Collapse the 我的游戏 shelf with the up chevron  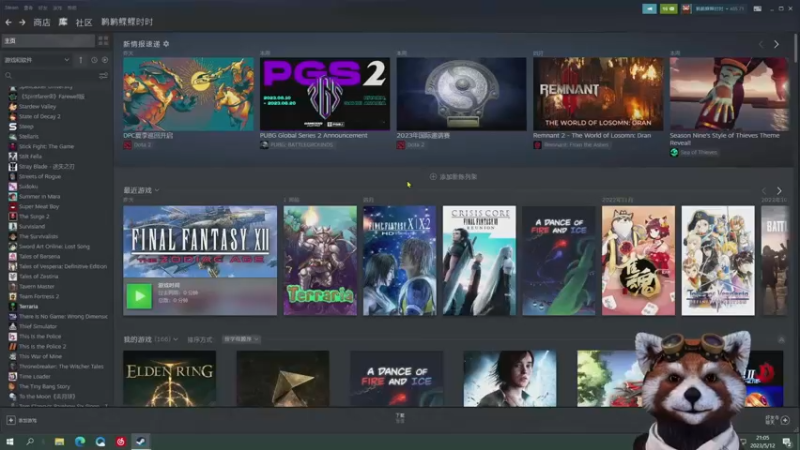(x=781, y=339)
